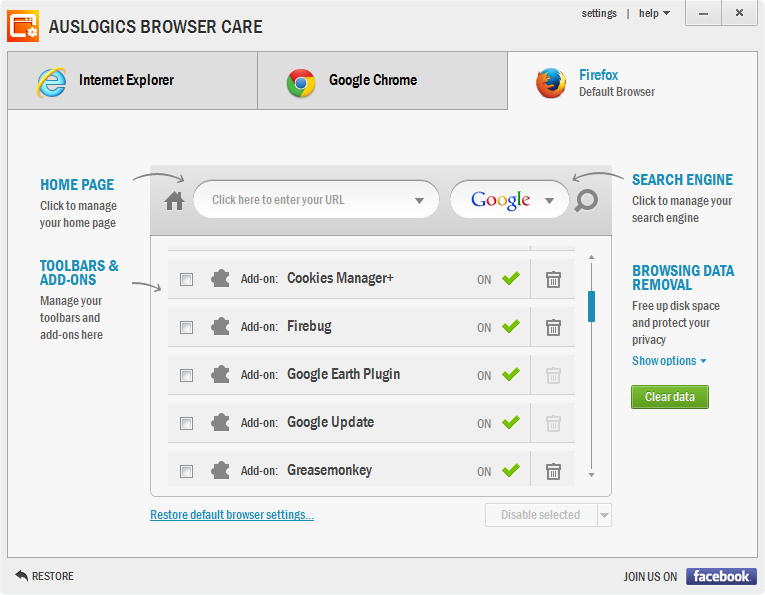Select the Cookies Manager+ add-on name

[x=340, y=278]
